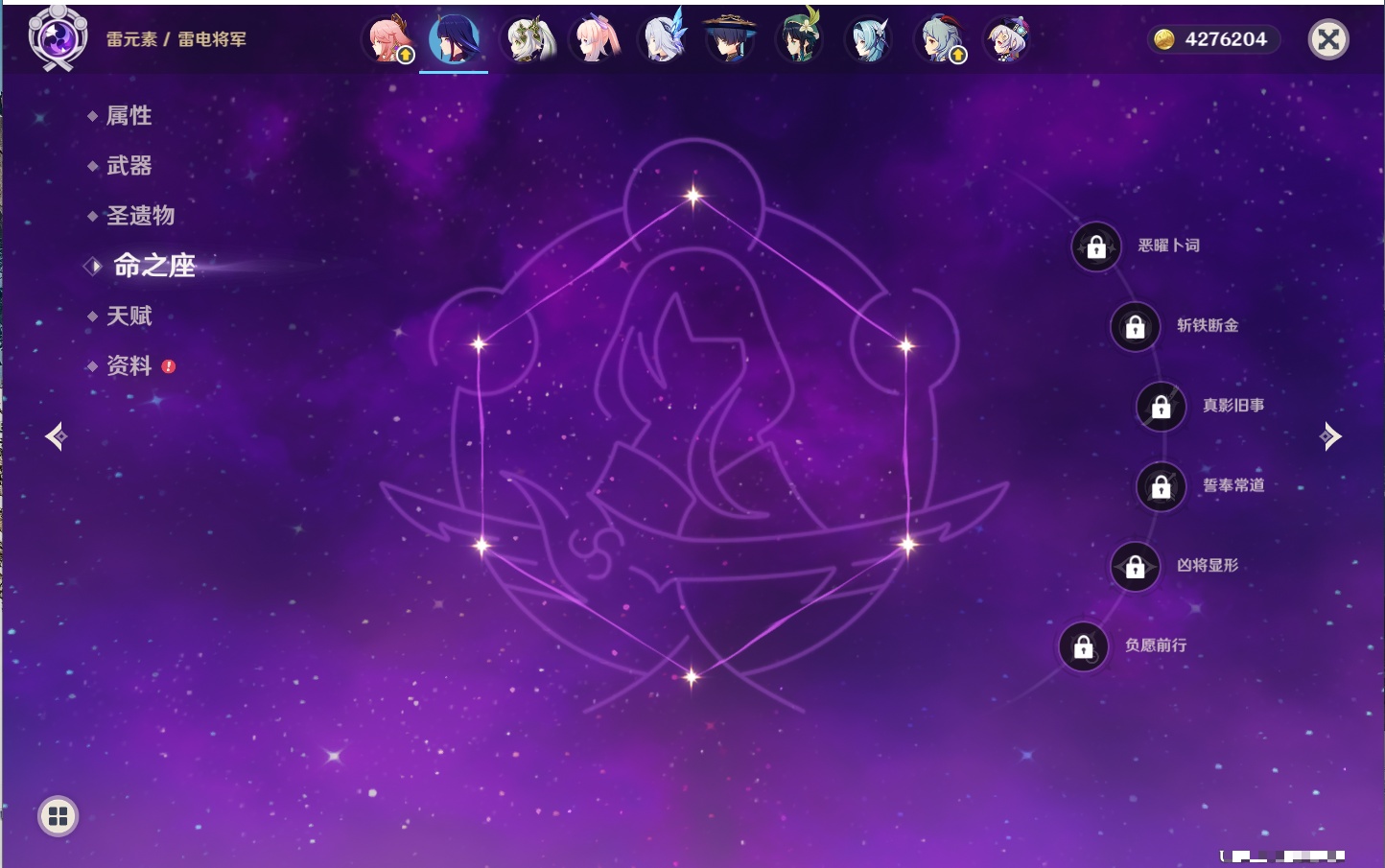Go to next character with right arrow
Viewport: 1385px width, 868px height.
(1330, 436)
